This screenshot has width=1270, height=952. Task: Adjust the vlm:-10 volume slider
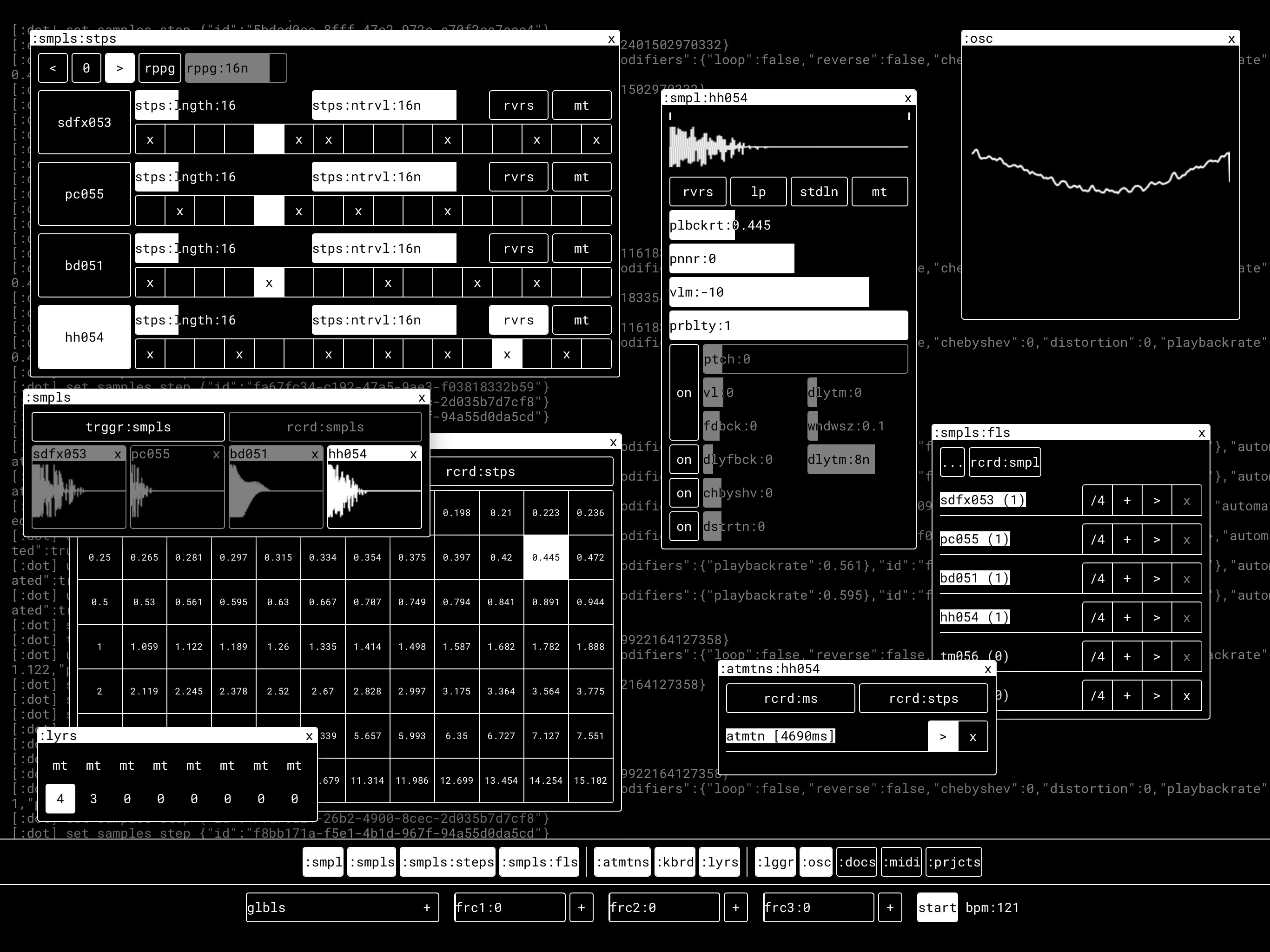tap(788, 292)
